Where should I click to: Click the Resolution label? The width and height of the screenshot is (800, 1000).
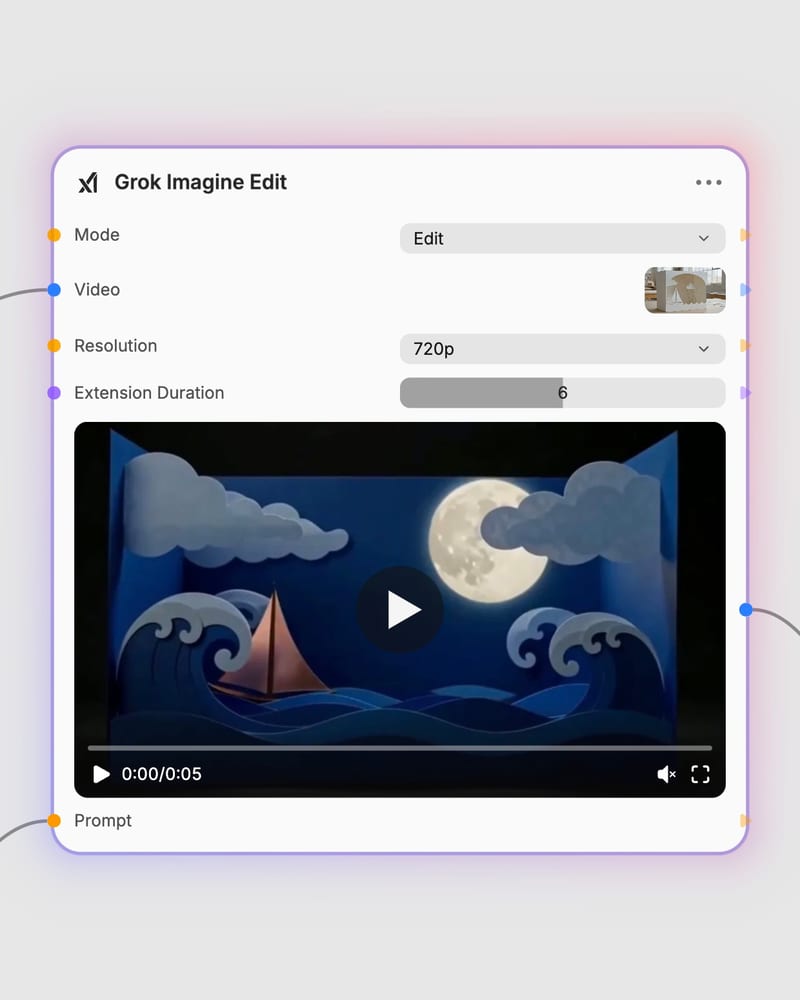click(x=115, y=346)
